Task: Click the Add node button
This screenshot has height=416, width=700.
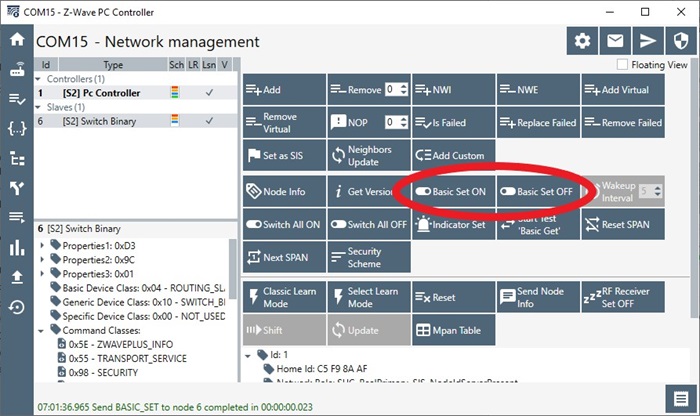Action: pos(284,90)
